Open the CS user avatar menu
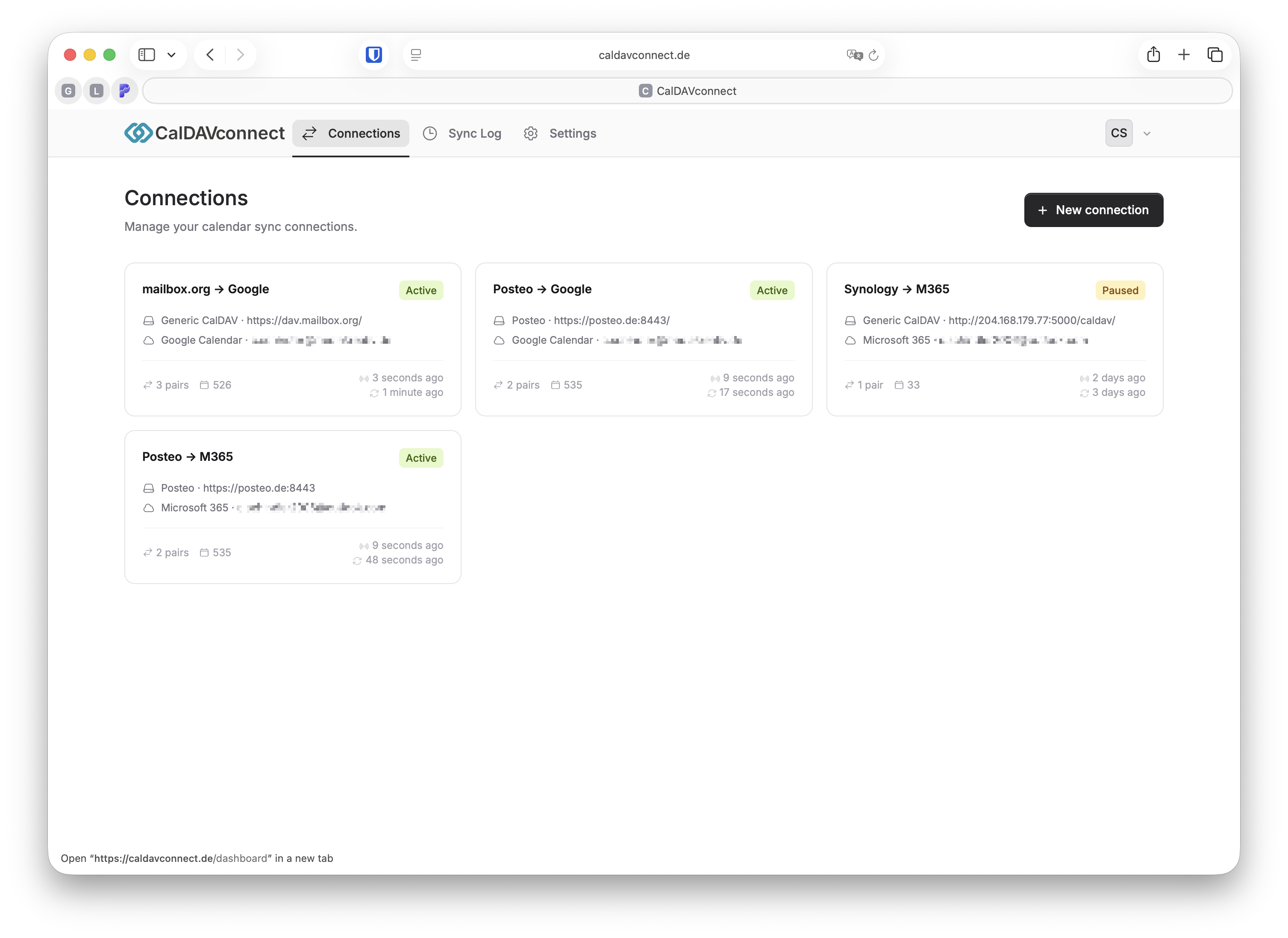This screenshot has width=1288, height=938. click(1118, 133)
